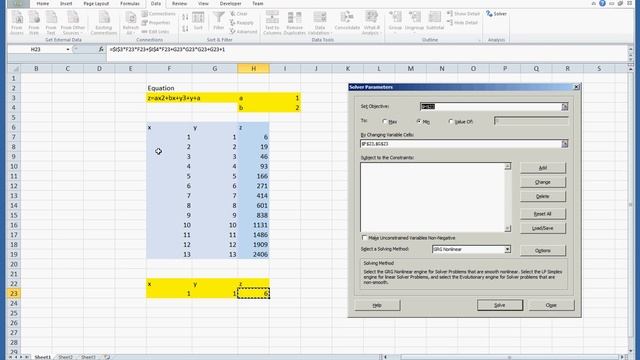Image resolution: width=640 pixels, height=360 pixels.
Task: Click the constraints list box
Action: tap(432, 197)
